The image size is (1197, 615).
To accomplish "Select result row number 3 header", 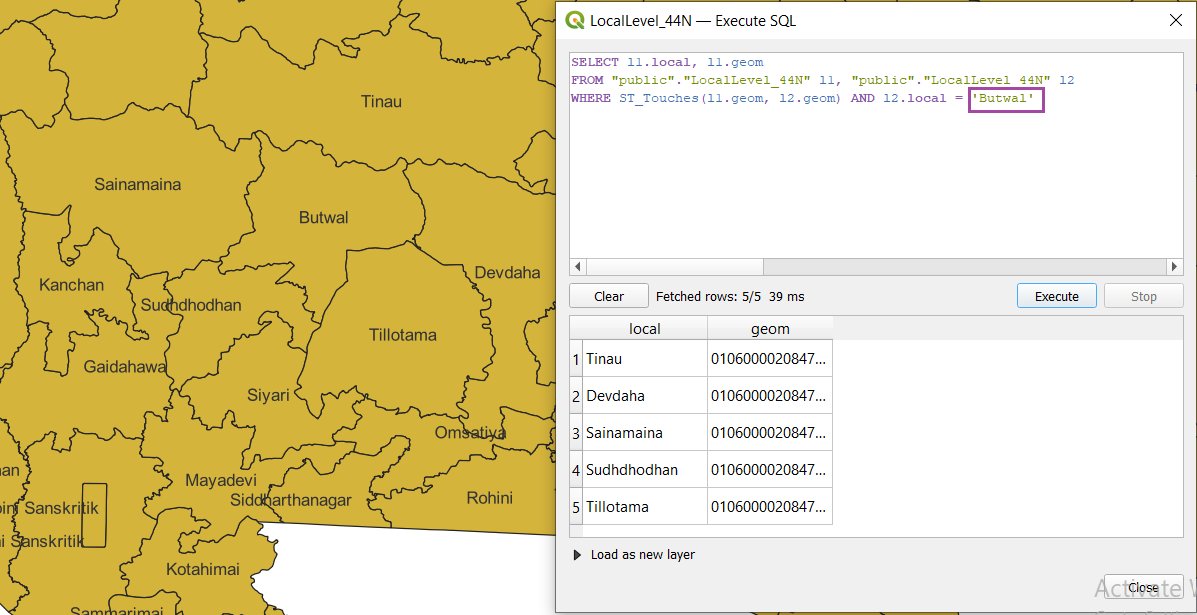I will pos(576,433).
